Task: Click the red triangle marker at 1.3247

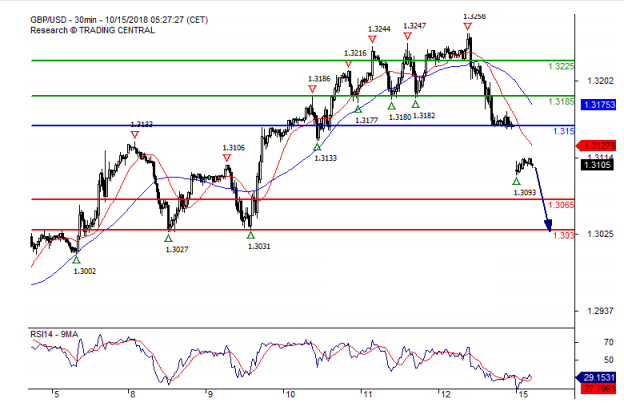Action: click(408, 36)
